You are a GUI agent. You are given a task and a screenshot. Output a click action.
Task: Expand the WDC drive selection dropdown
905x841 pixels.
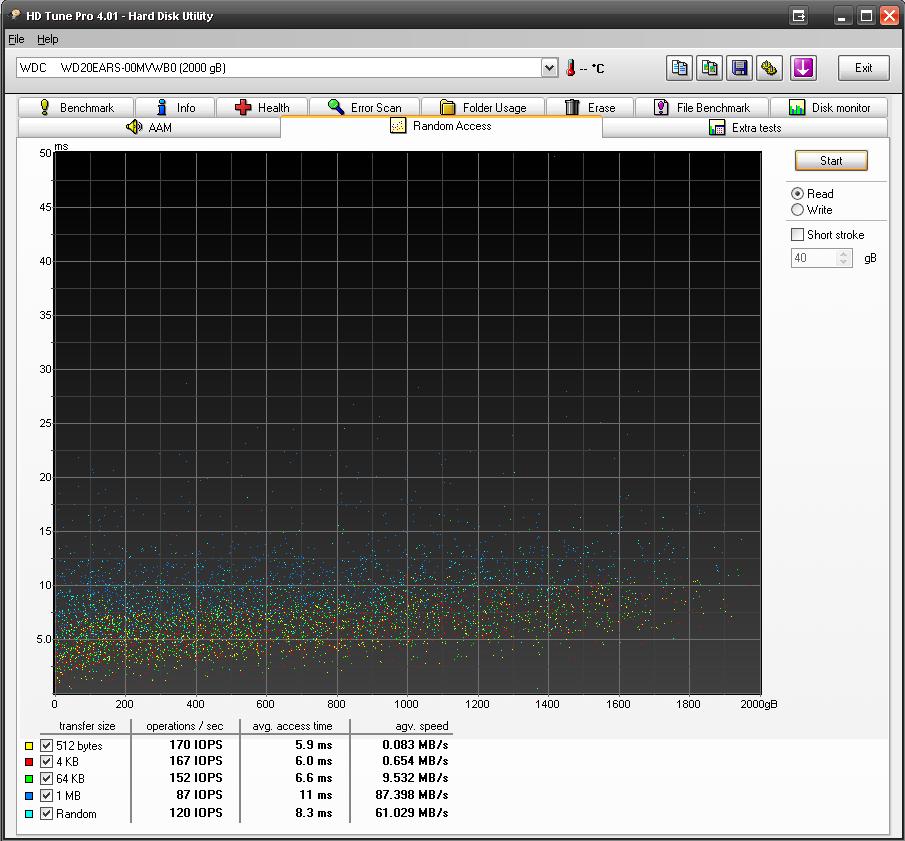coord(549,68)
